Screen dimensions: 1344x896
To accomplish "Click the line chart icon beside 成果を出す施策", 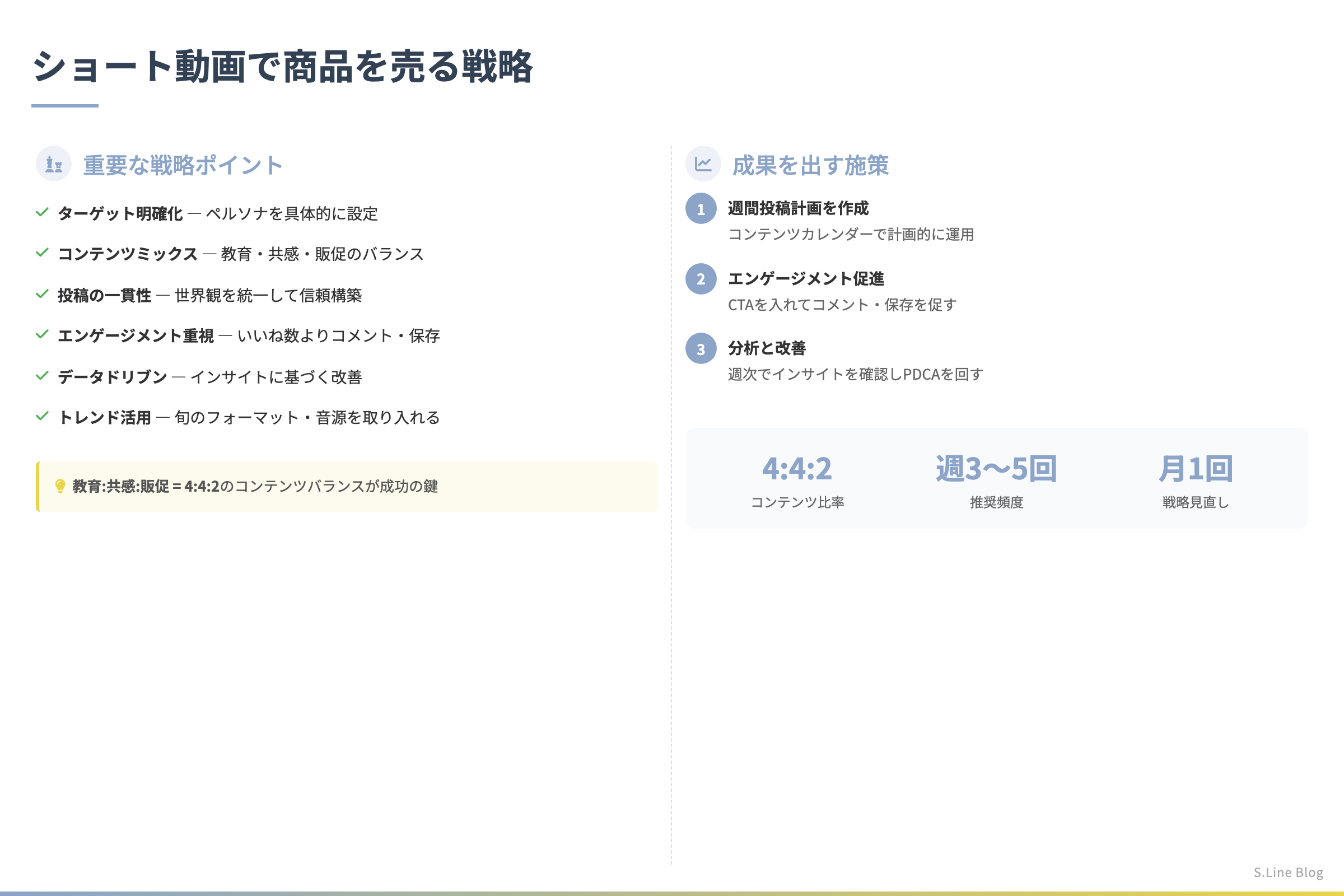I will pyautogui.click(x=703, y=164).
